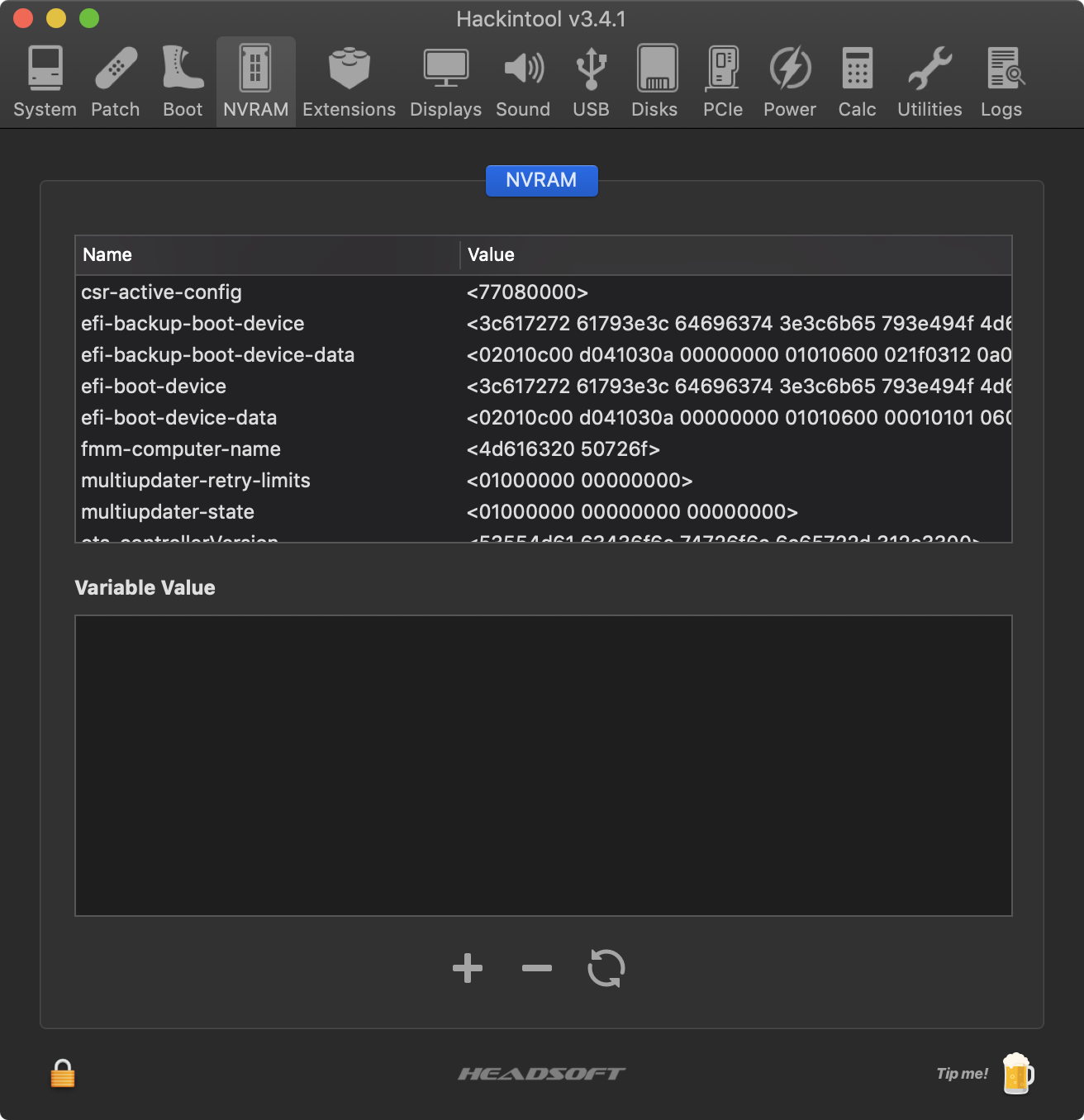
Task: Sort the table by Name column
Action: click(268, 254)
